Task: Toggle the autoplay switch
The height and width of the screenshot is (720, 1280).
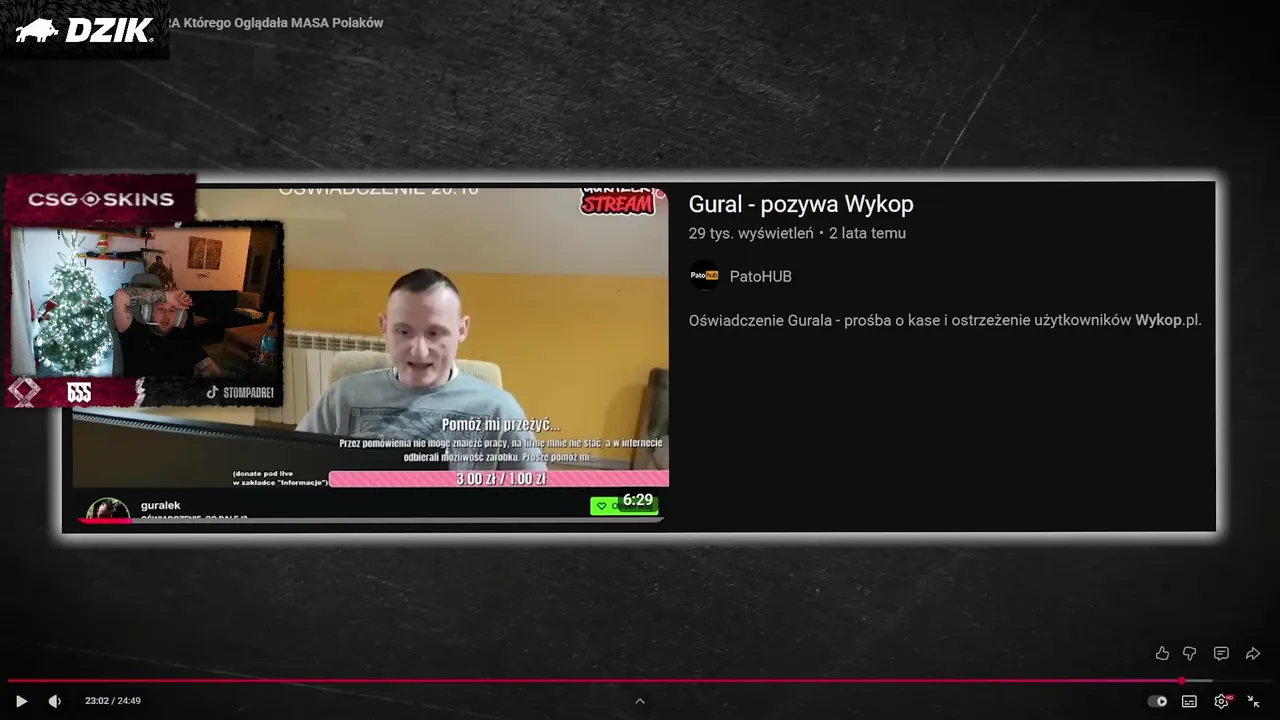Action: pos(1157,701)
